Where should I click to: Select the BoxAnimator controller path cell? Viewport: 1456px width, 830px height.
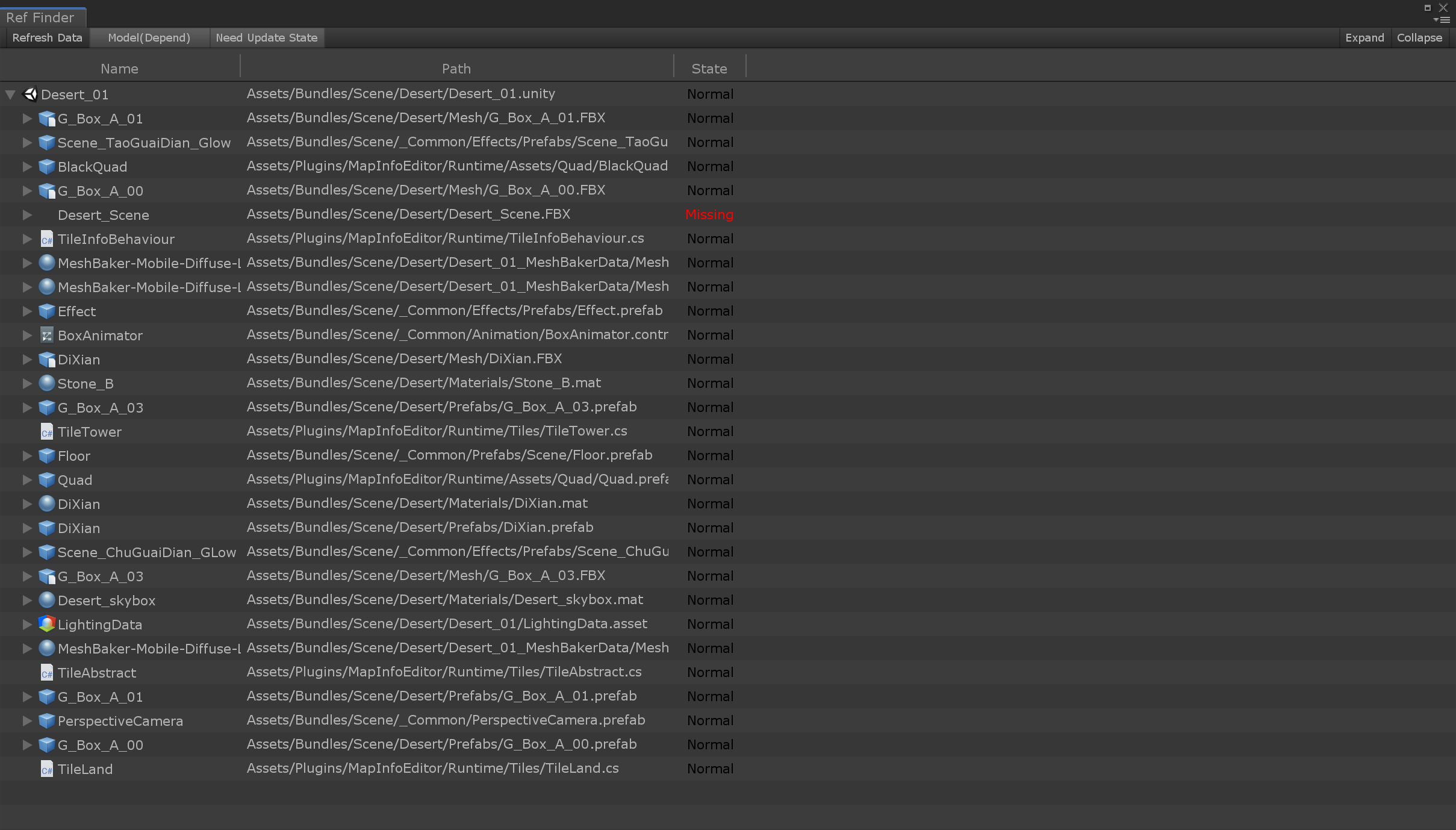(457, 335)
